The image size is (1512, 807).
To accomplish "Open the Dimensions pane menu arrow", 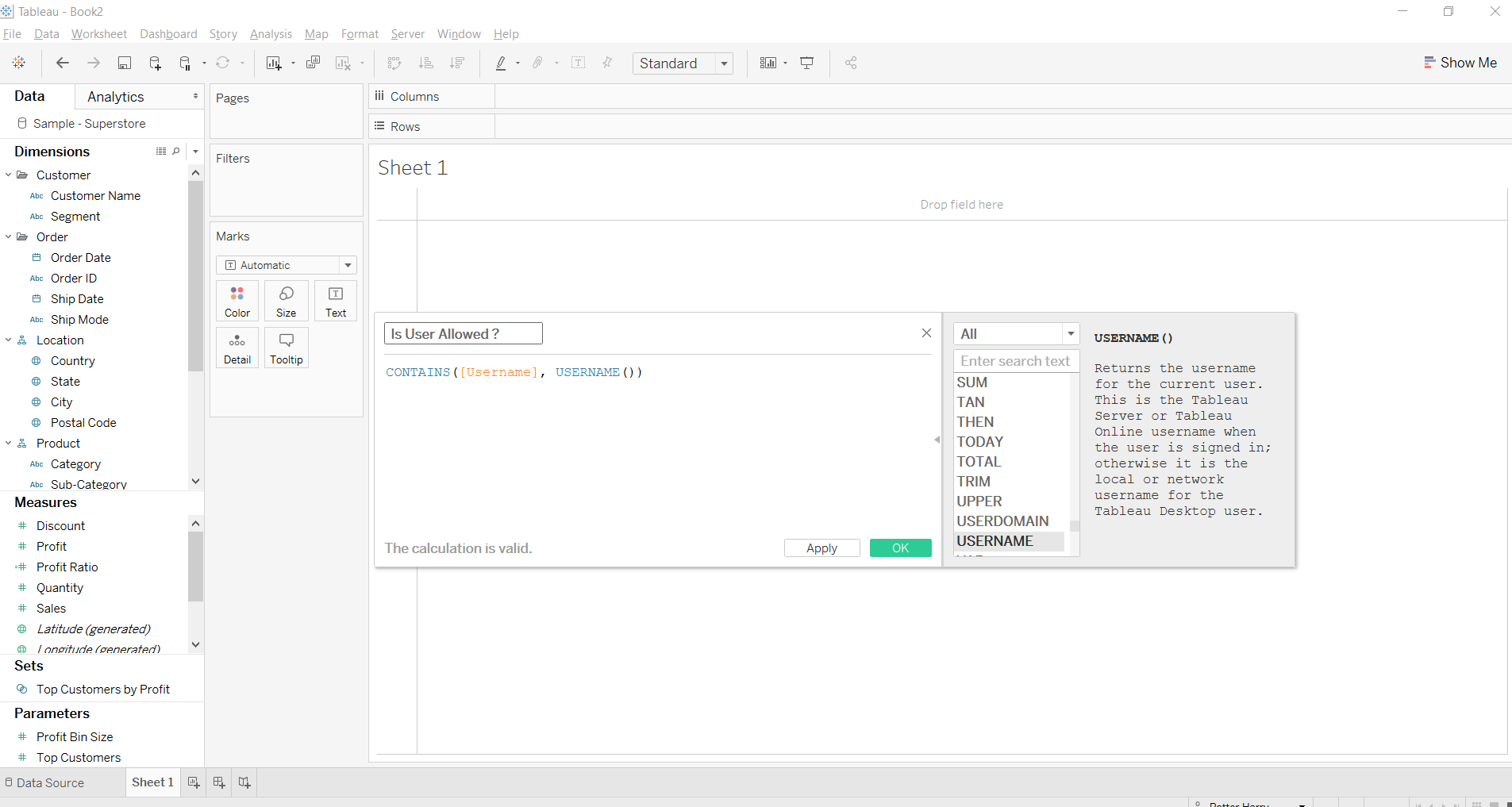I will tap(195, 151).
